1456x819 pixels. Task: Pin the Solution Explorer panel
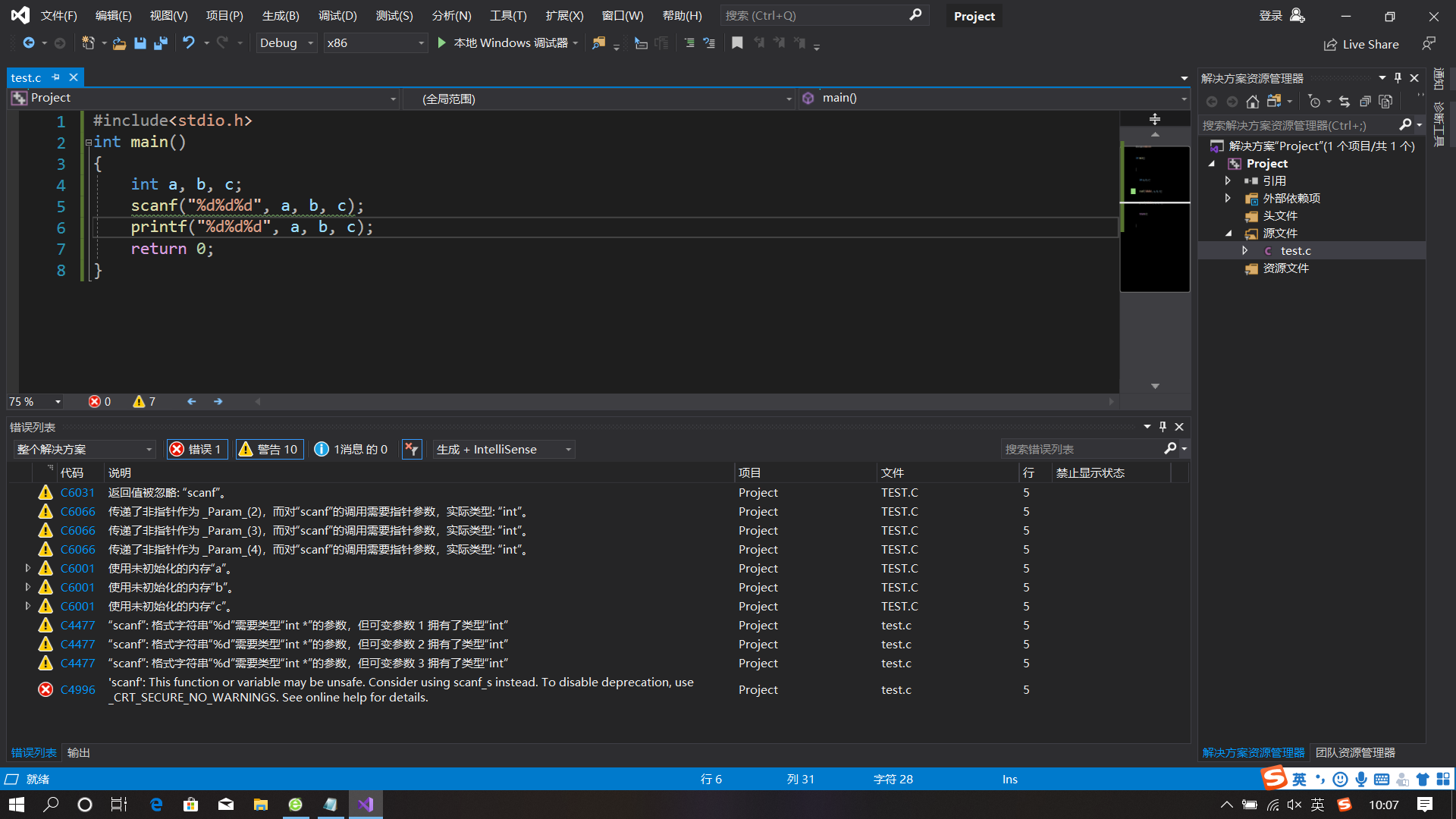tap(1398, 78)
